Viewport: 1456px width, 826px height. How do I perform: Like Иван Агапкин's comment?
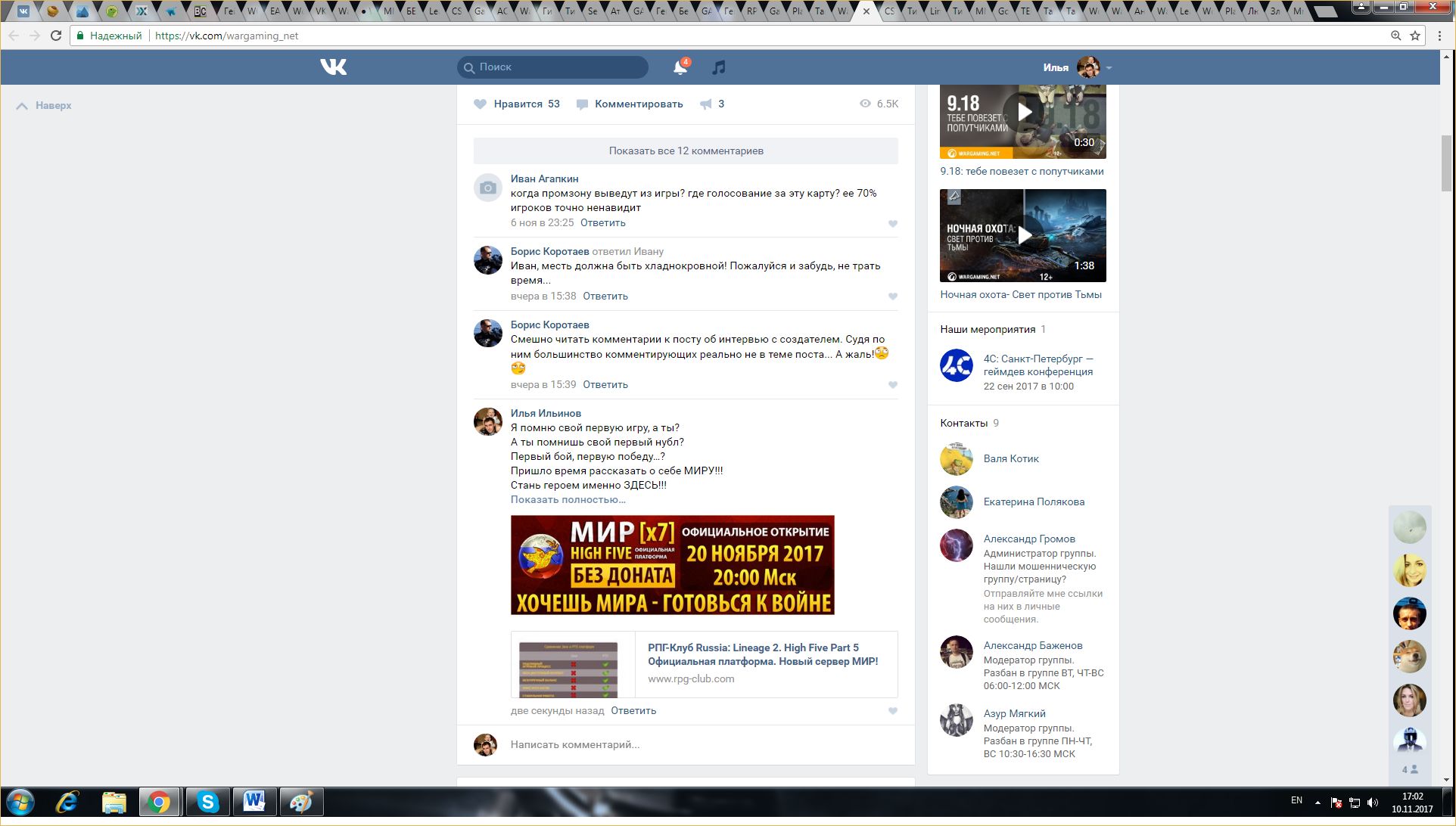892,224
